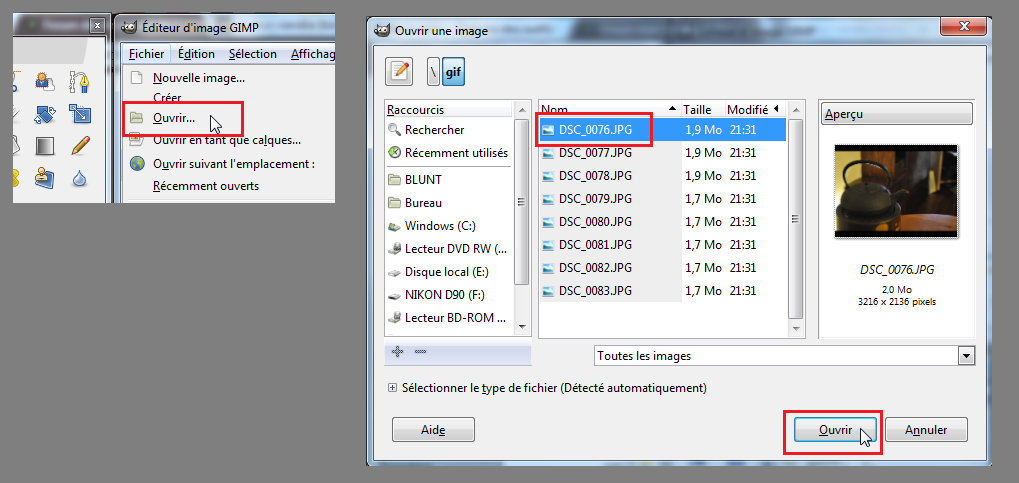Image resolution: width=1019 pixels, height=483 pixels.
Task: Select file DSC_0081.JPG
Action: click(662, 244)
